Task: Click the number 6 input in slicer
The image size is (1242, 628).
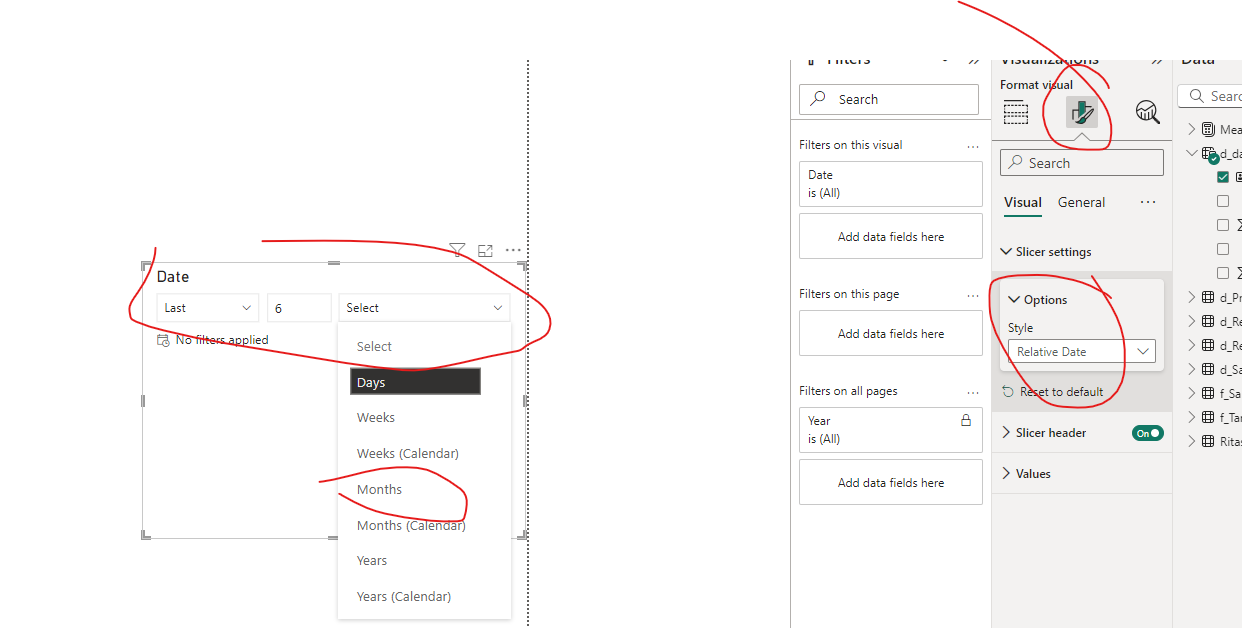Action: pyautogui.click(x=299, y=308)
